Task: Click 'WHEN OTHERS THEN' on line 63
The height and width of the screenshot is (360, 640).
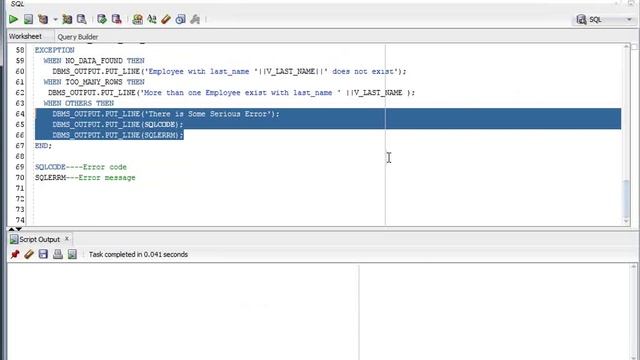Action: (79, 103)
